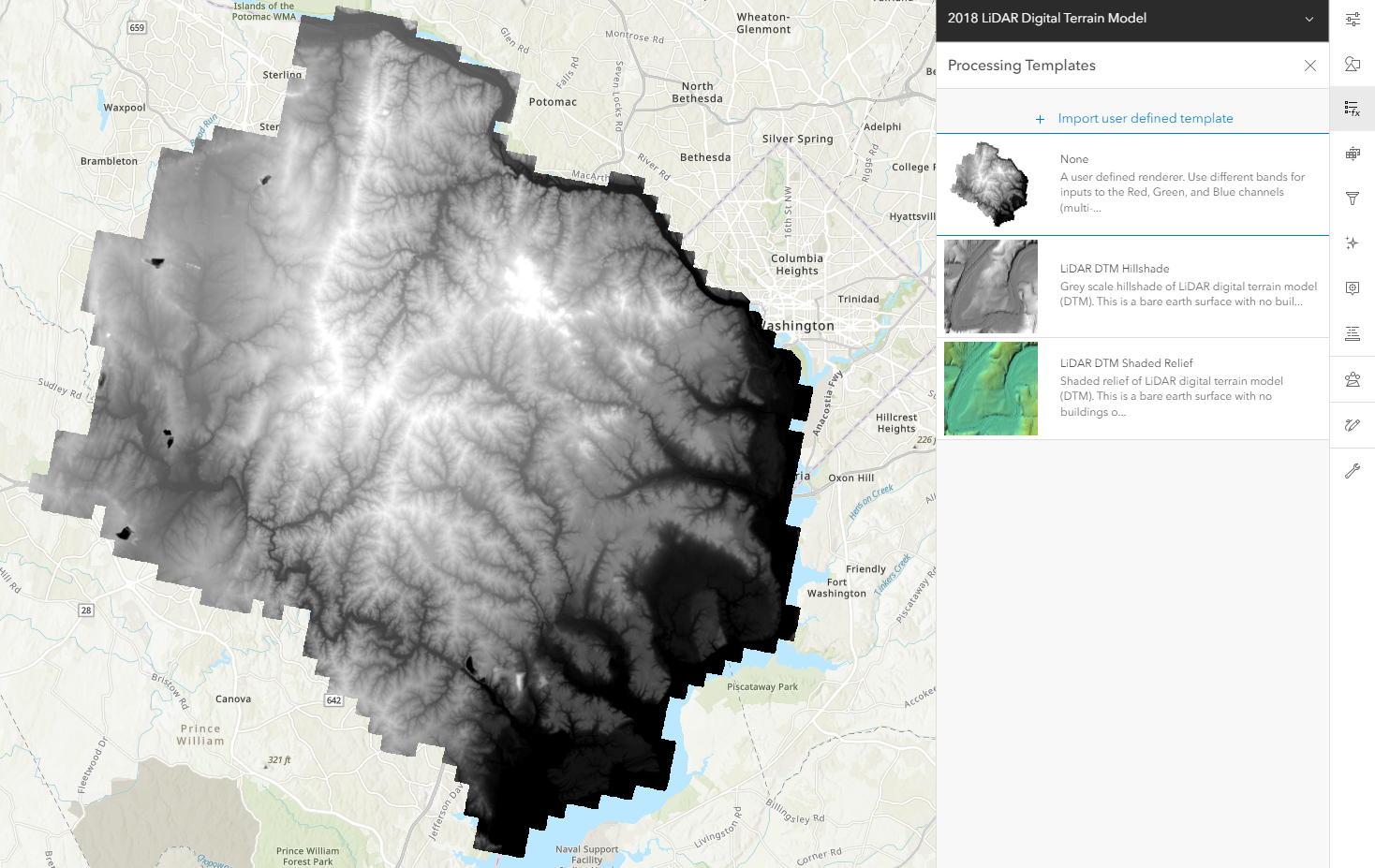Screen dimensions: 1375x868
Task: Open the Tools wrench icon
Action: [1353, 470]
